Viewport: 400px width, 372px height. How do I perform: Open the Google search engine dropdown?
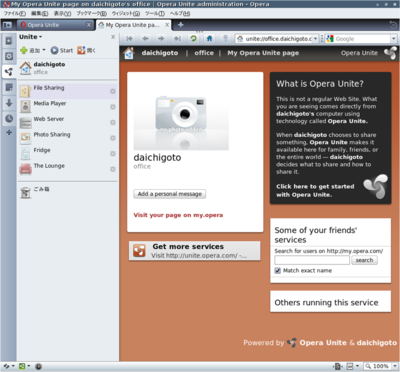[x=394, y=39]
